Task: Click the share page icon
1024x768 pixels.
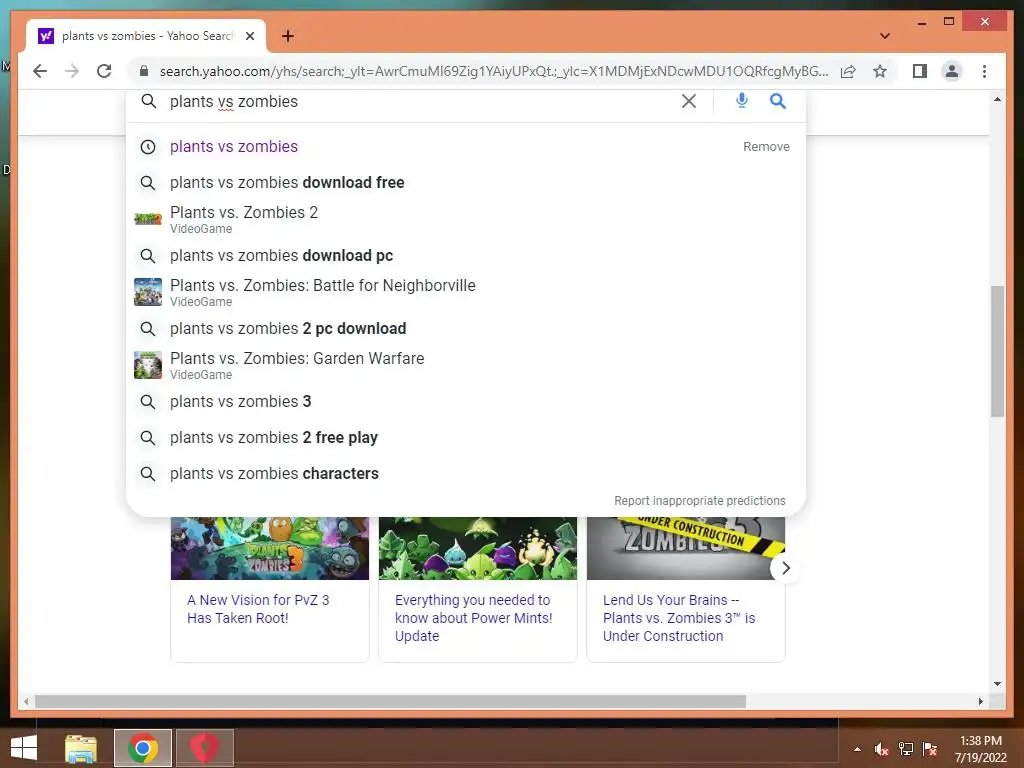Action: (848, 71)
